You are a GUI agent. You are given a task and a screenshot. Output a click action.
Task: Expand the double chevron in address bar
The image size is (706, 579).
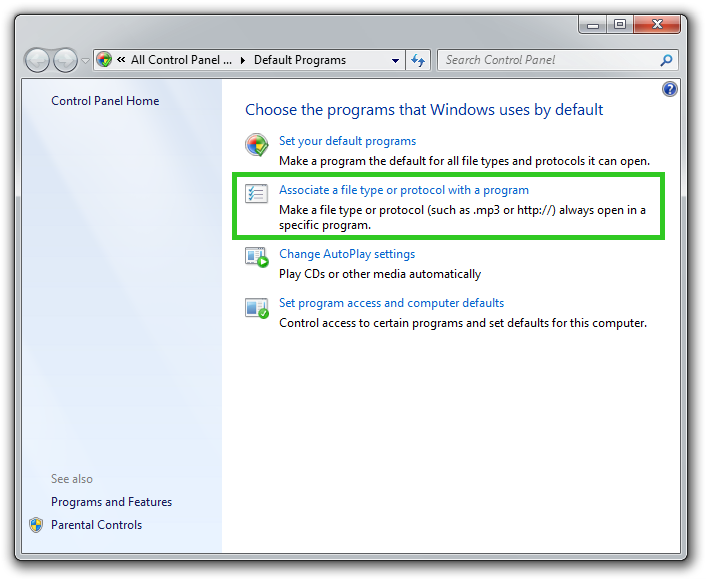coord(121,59)
